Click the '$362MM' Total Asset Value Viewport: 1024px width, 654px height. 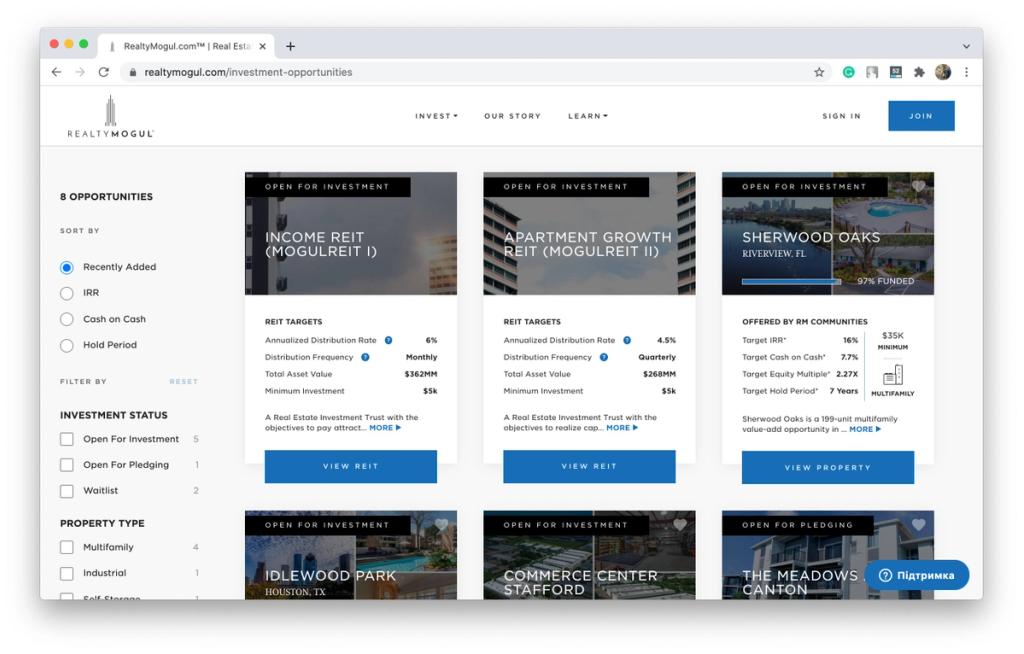click(421, 374)
